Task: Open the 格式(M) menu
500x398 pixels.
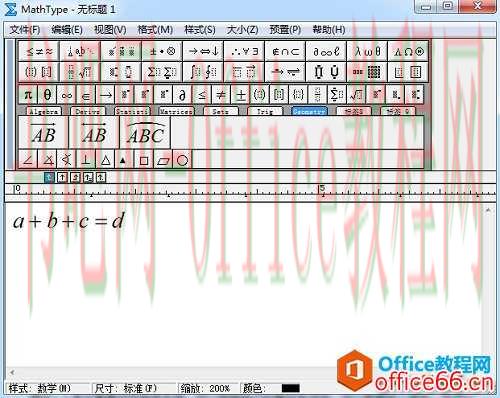Action: coord(155,30)
